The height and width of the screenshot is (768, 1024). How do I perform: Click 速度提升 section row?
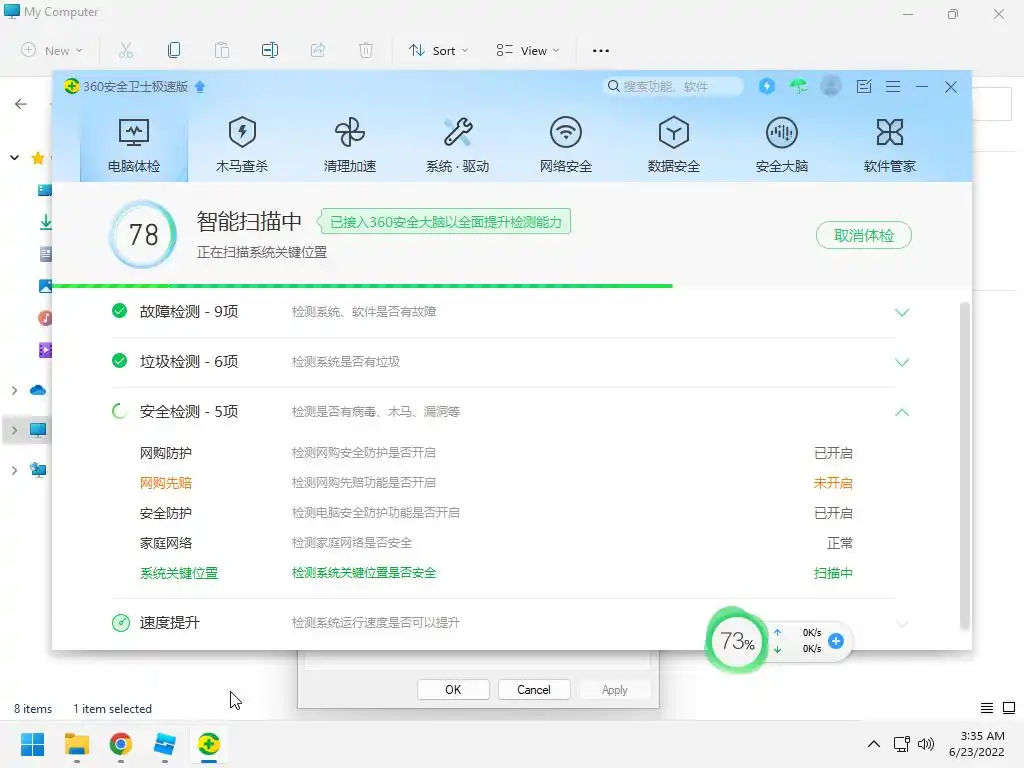503,622
